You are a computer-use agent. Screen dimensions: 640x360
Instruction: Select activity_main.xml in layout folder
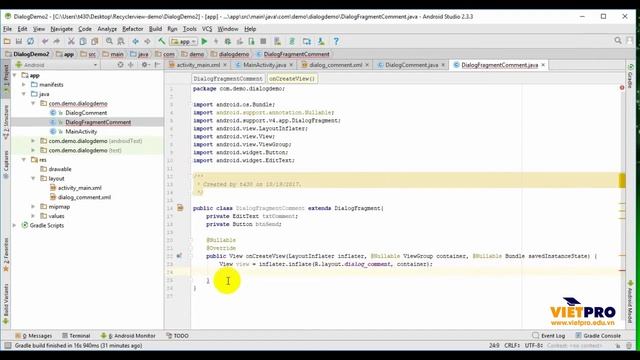pyautogui.click(x=80, y=188)
